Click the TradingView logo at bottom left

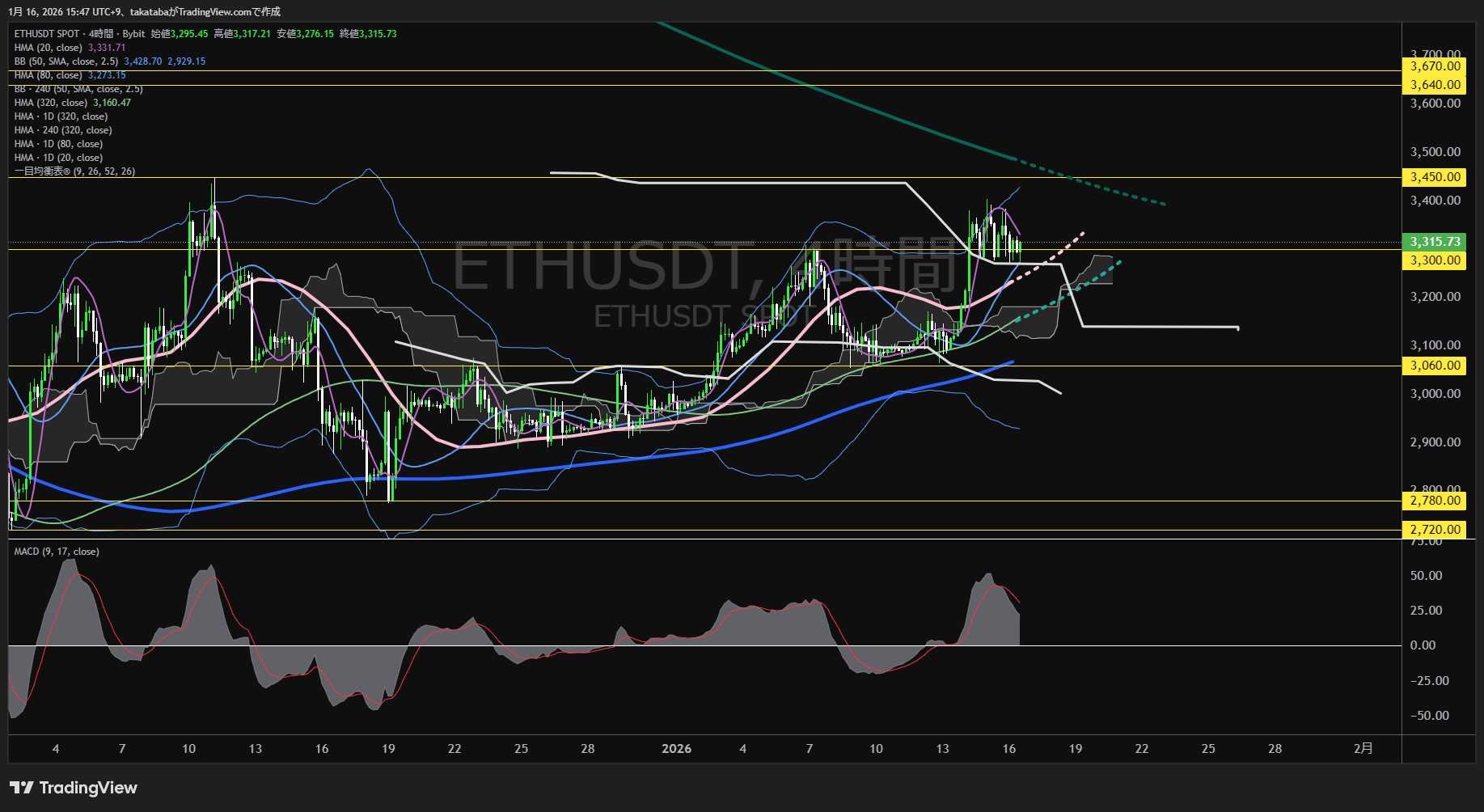(x=74, y=788)
